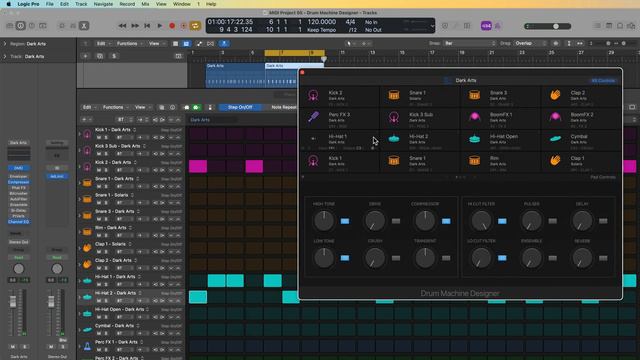The width and height of the screenshot is (640, 360).
Task: Select the Kick 2 drum pad
Action: [340, 97]
